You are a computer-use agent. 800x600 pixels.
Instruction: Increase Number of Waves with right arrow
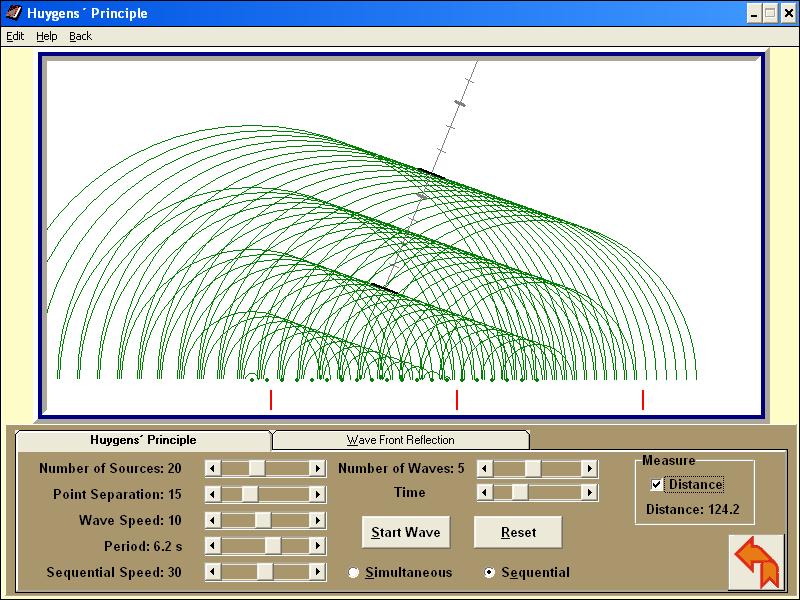[x=589, y=468]
